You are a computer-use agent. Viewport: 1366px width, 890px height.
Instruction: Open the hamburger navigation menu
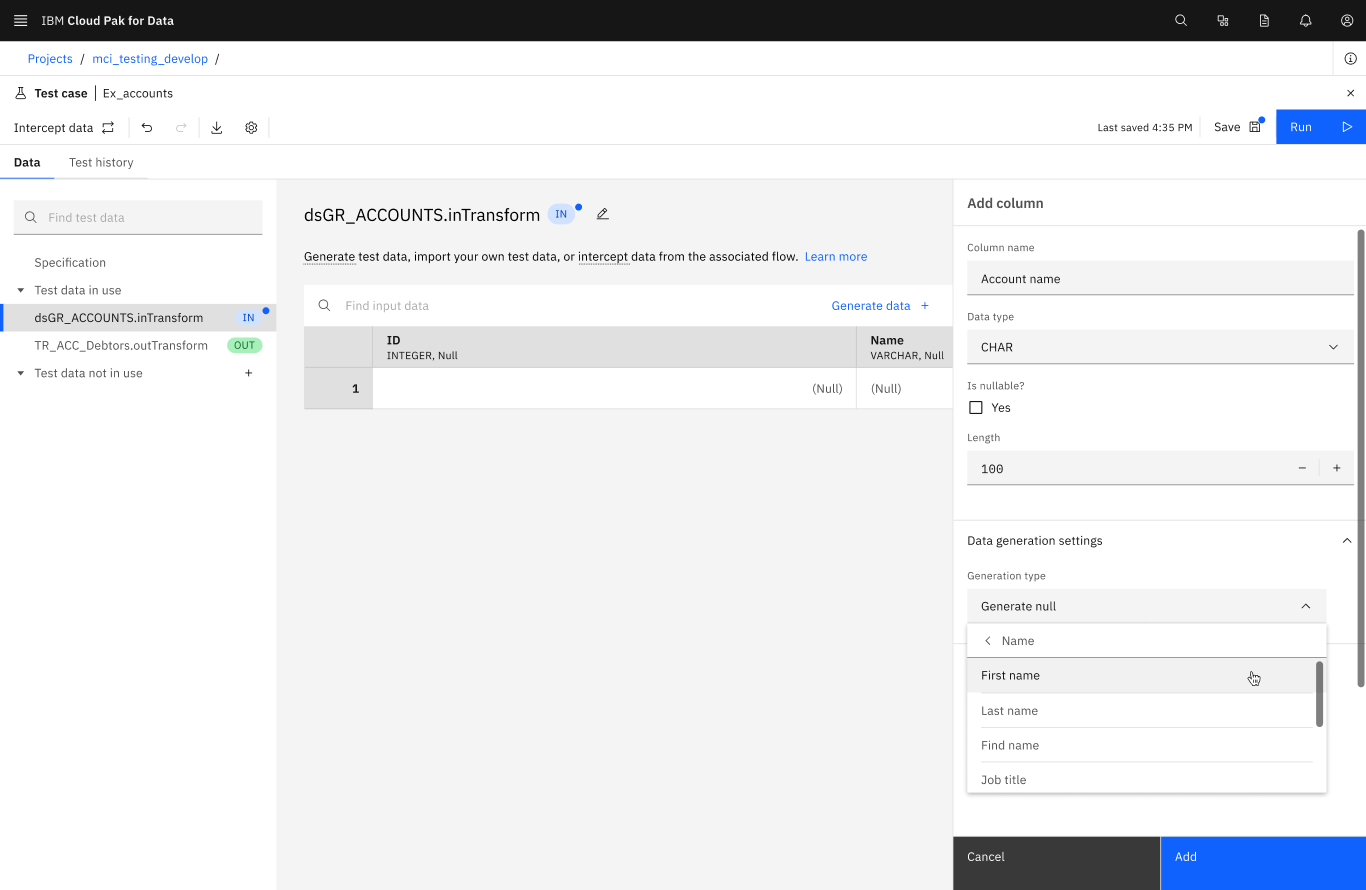click(20, 20)
